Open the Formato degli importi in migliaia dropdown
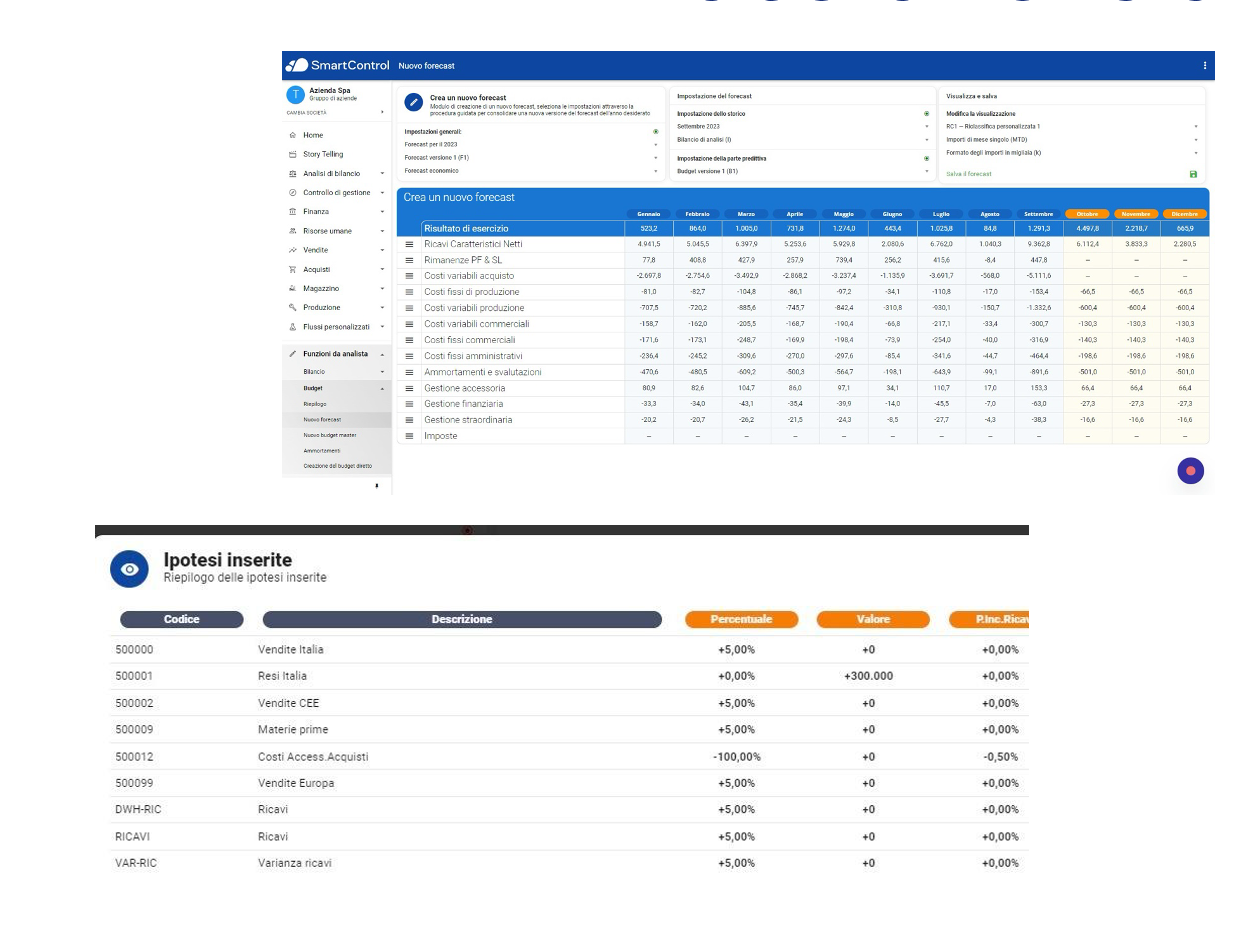This screenshot has width=1252, height=948. click(1072, 153)
